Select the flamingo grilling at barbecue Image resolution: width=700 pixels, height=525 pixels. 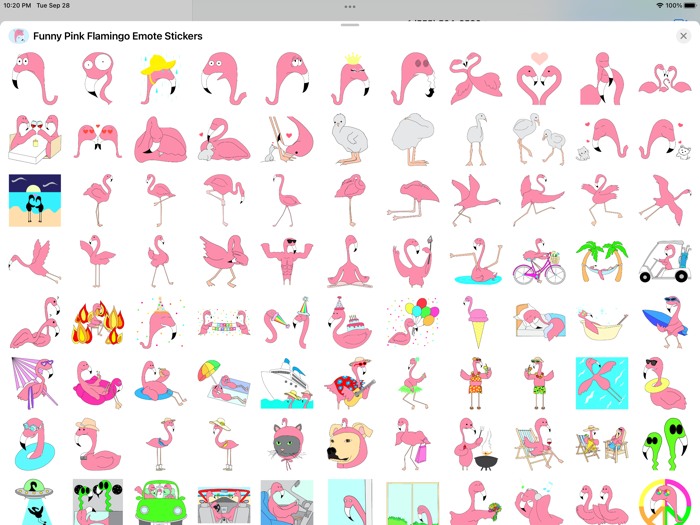476,444
